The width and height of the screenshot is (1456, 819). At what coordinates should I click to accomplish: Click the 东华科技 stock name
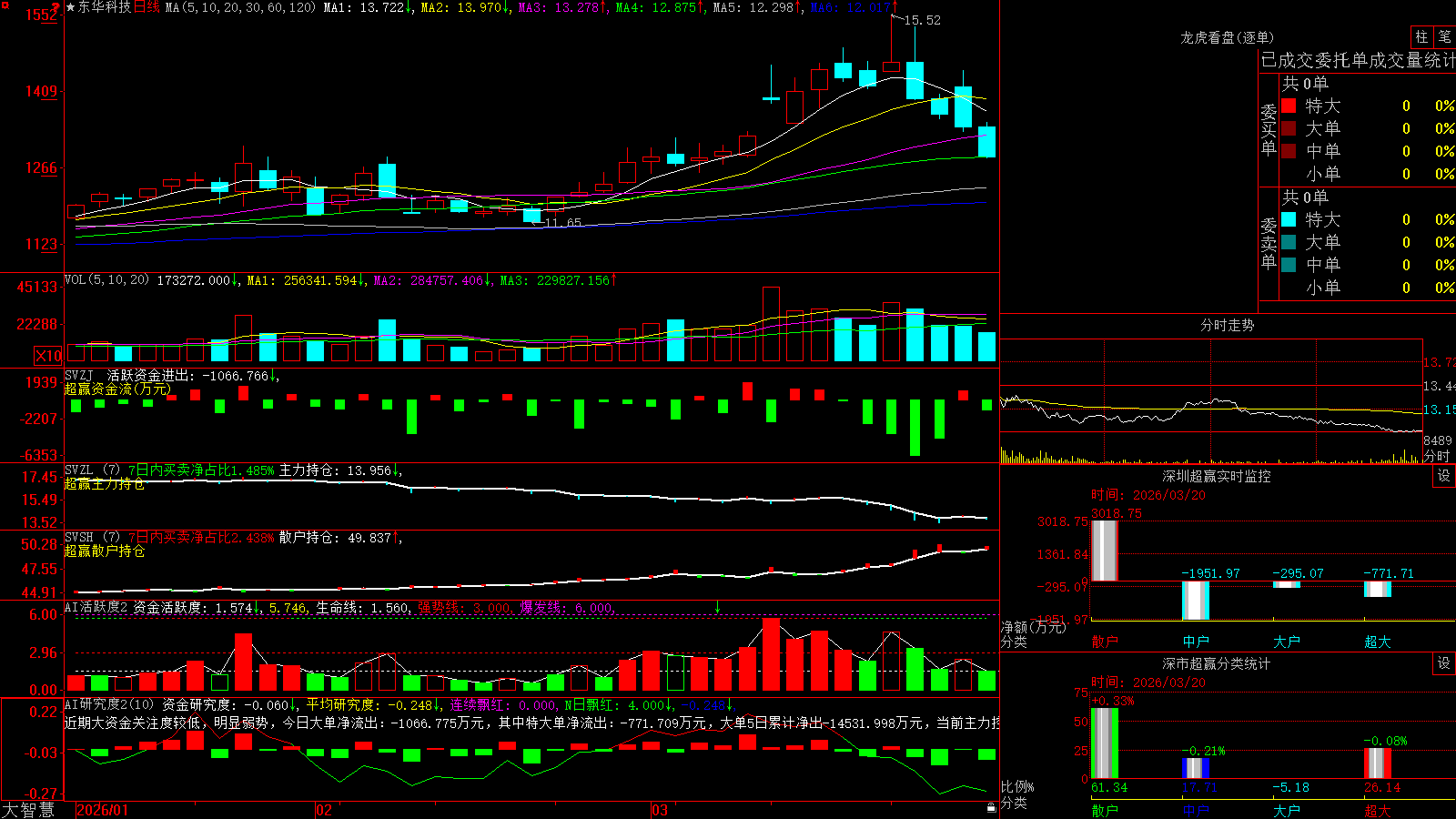coord(105,7)
